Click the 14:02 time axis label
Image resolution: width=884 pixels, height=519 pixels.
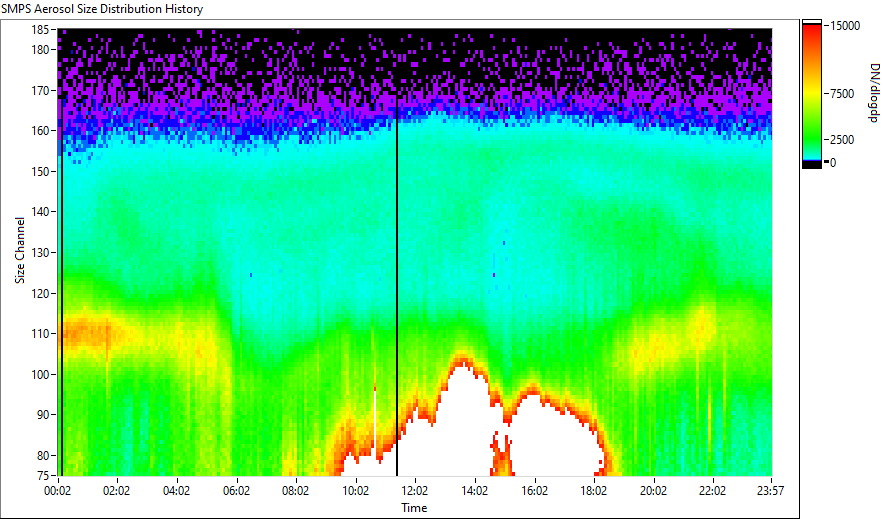point(475,491)
